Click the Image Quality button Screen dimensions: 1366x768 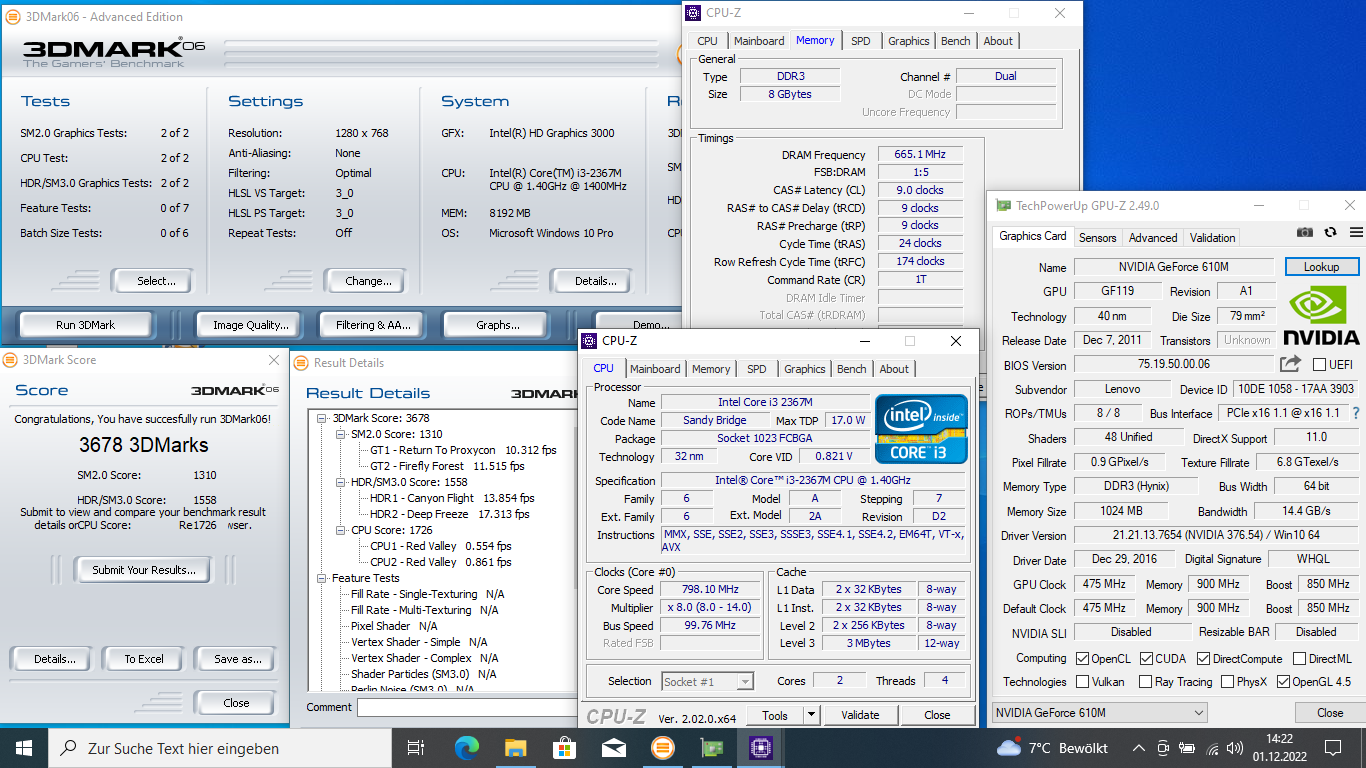tap(251, 325)
